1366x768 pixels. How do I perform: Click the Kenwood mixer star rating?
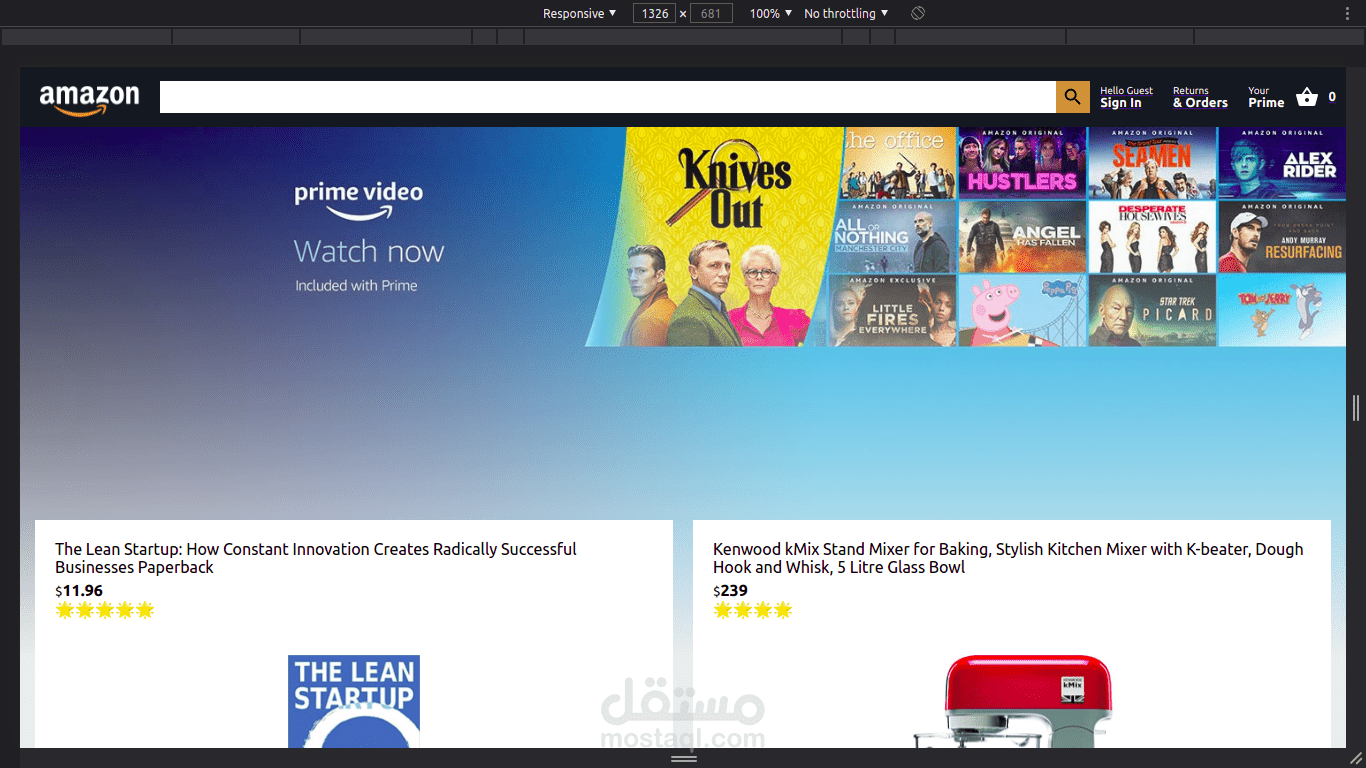click(753, 610)
